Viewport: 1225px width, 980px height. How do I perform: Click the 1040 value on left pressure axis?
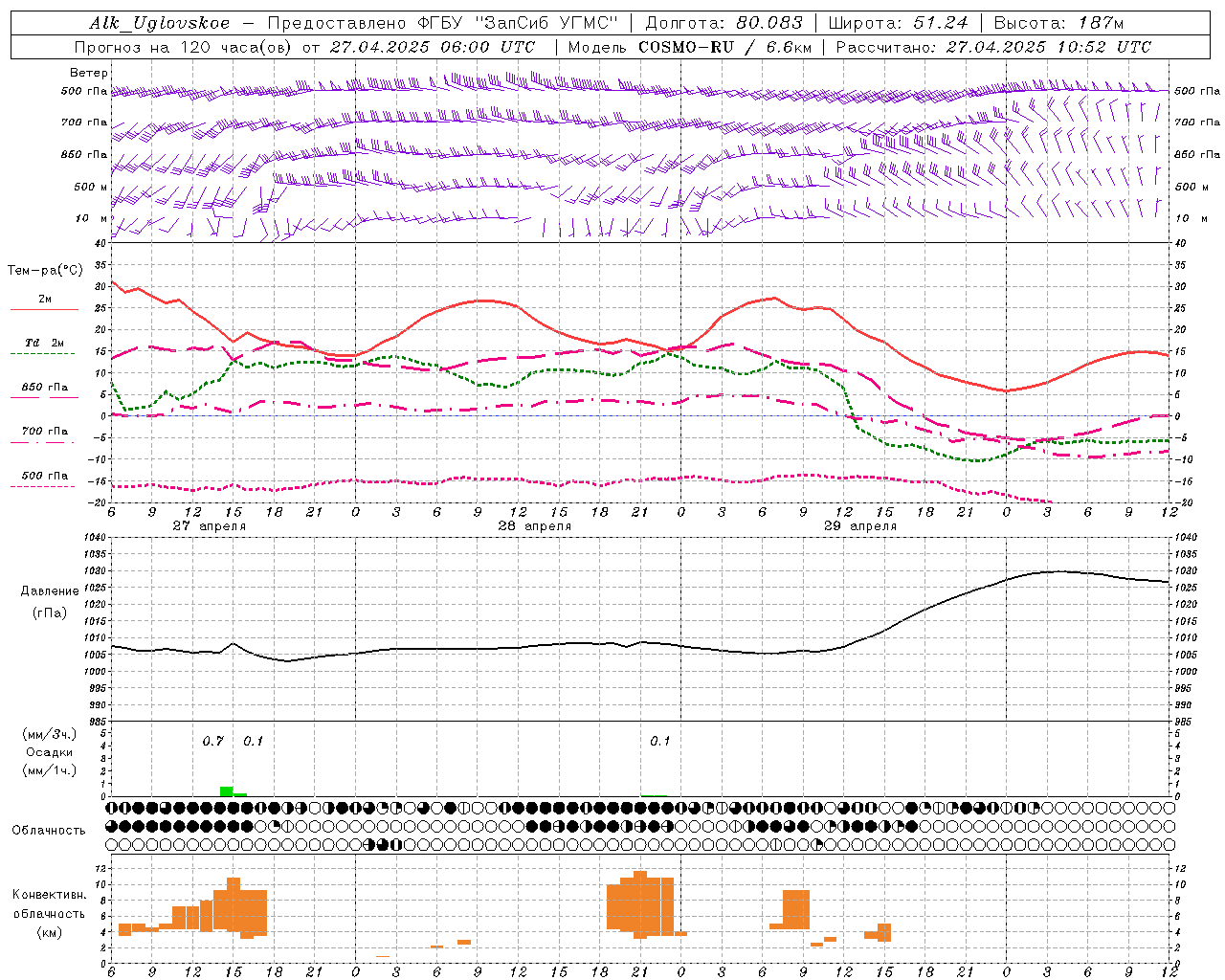click(97, 538)
